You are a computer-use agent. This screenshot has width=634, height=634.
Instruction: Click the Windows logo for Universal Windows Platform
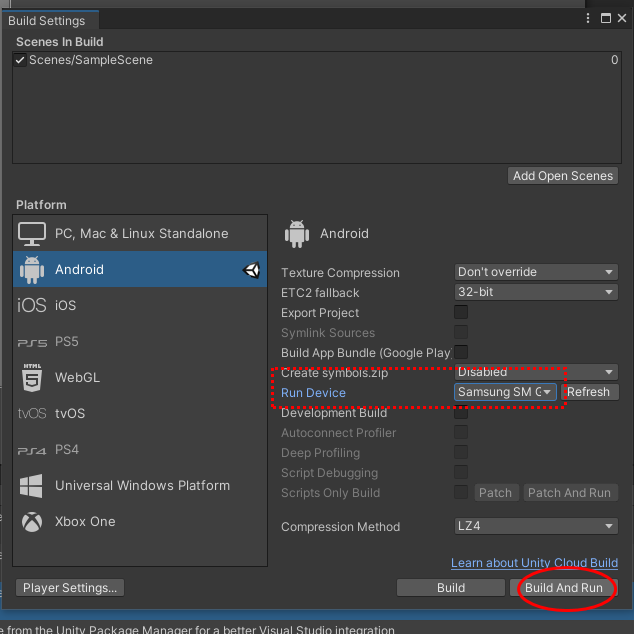point(31,486)
